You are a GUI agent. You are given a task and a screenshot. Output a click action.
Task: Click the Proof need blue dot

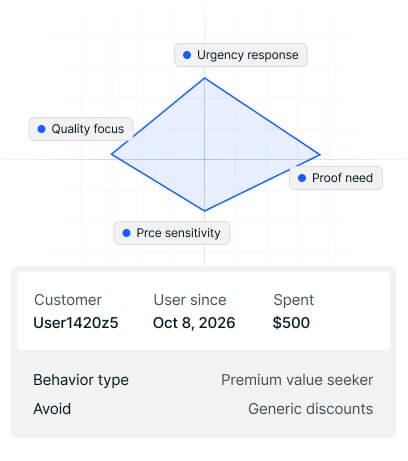click(302, 178)
